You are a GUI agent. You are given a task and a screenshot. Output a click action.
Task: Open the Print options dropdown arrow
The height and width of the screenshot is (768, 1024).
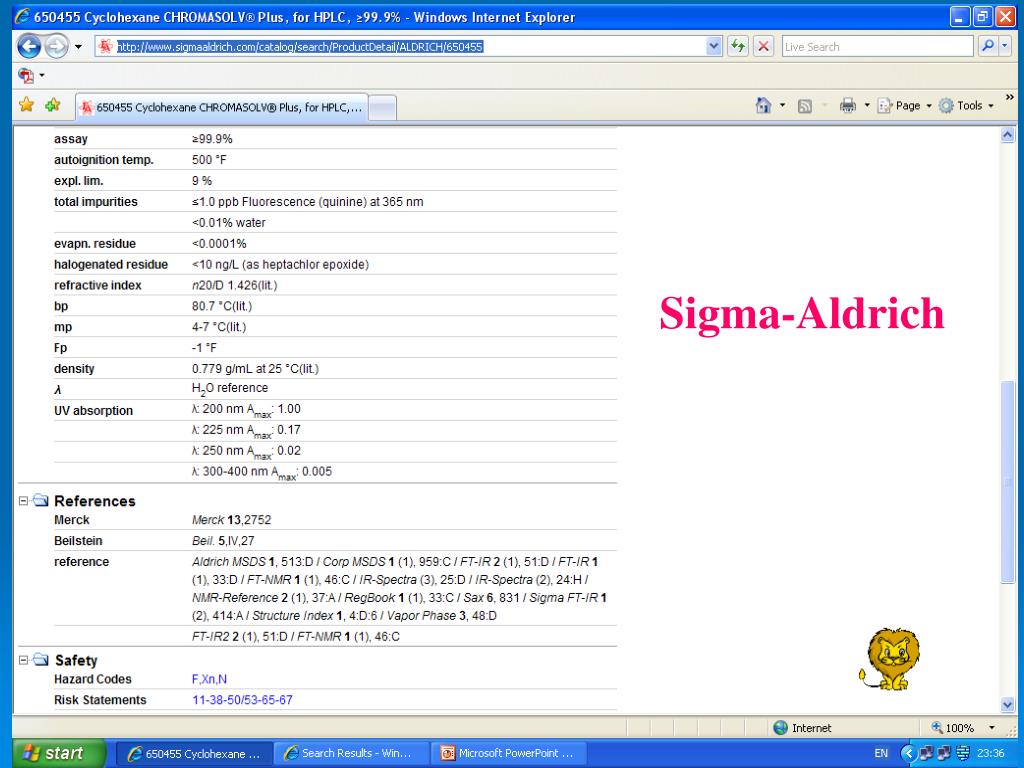pyautogui.click(x=867, y=106)
